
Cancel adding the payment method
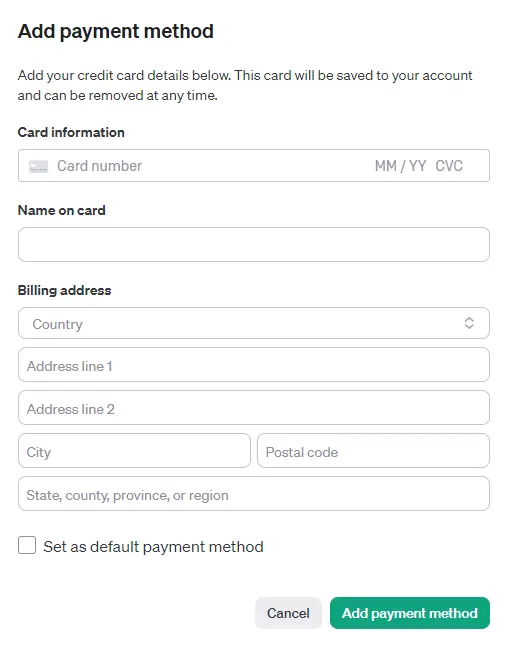point(288,613)
